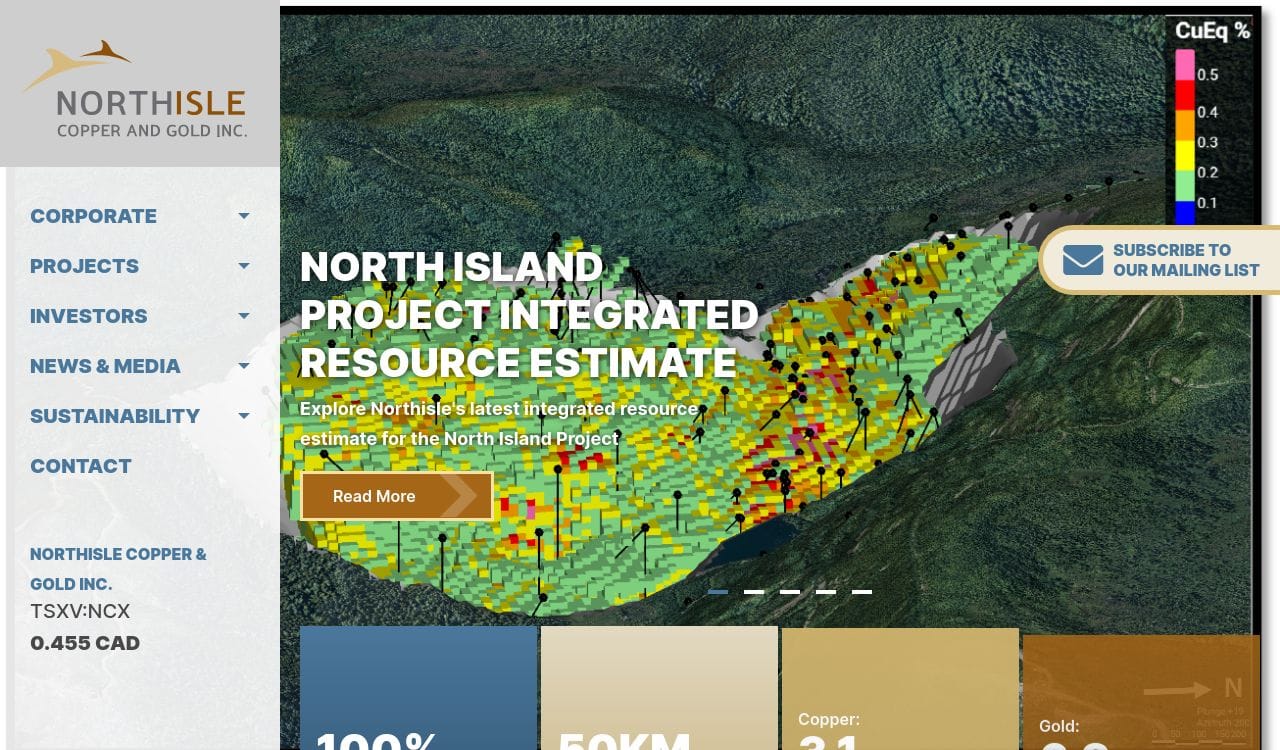Expand the Projects dropdown arrow
This screenshot has width=1280, height=750.
244,266
